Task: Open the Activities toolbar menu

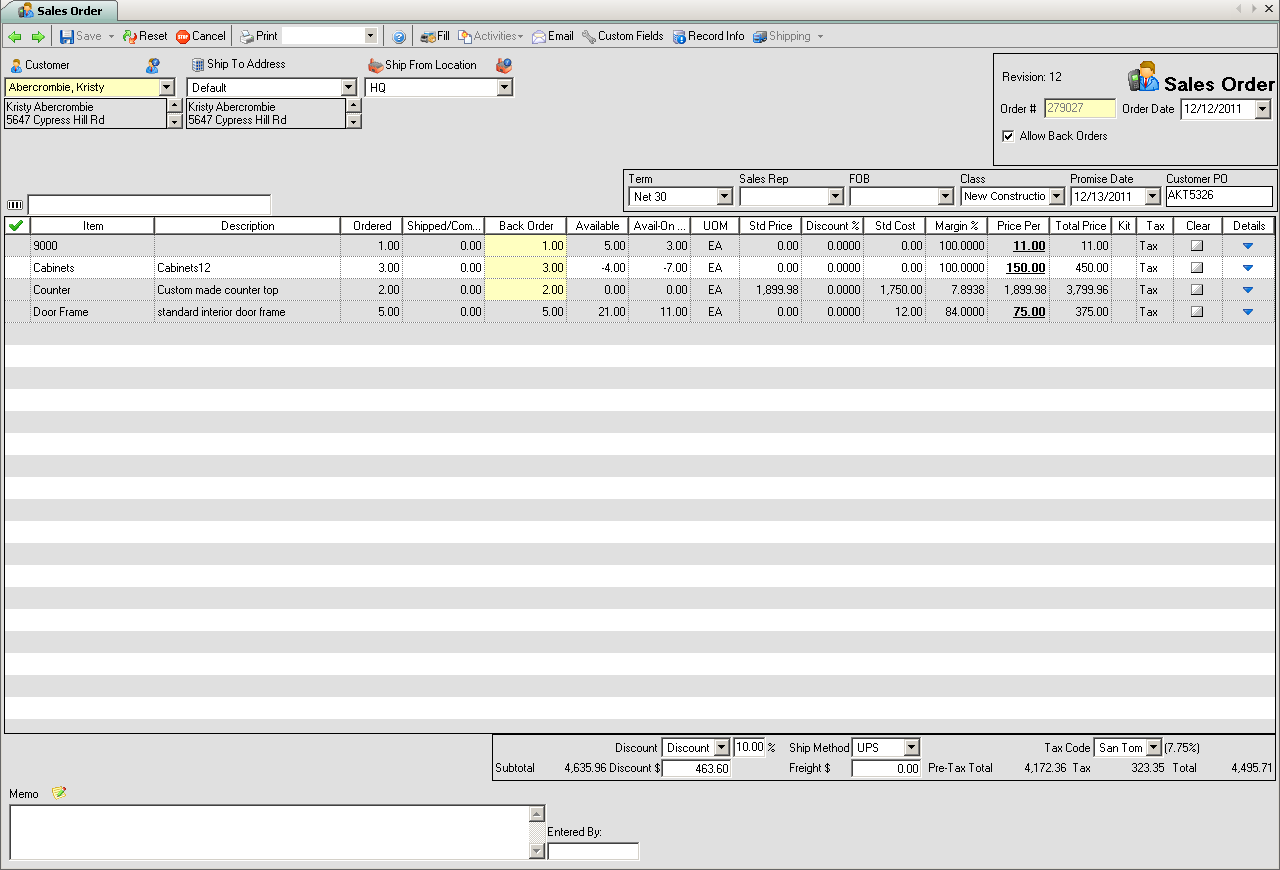Action: [x=490, y=36]
